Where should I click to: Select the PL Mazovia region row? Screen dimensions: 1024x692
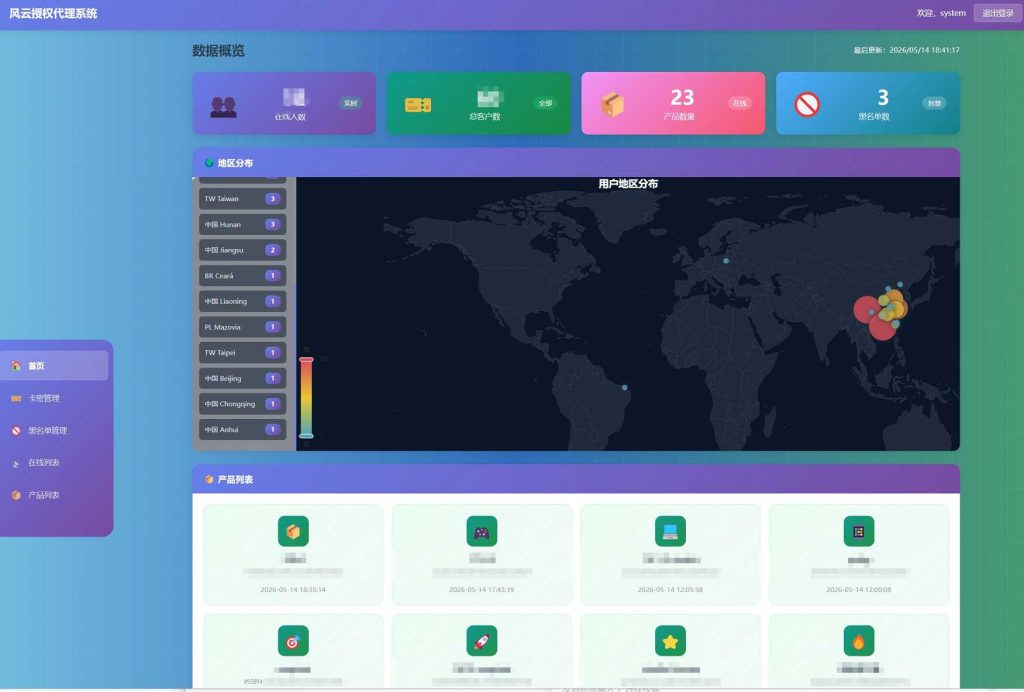(242, 327)
